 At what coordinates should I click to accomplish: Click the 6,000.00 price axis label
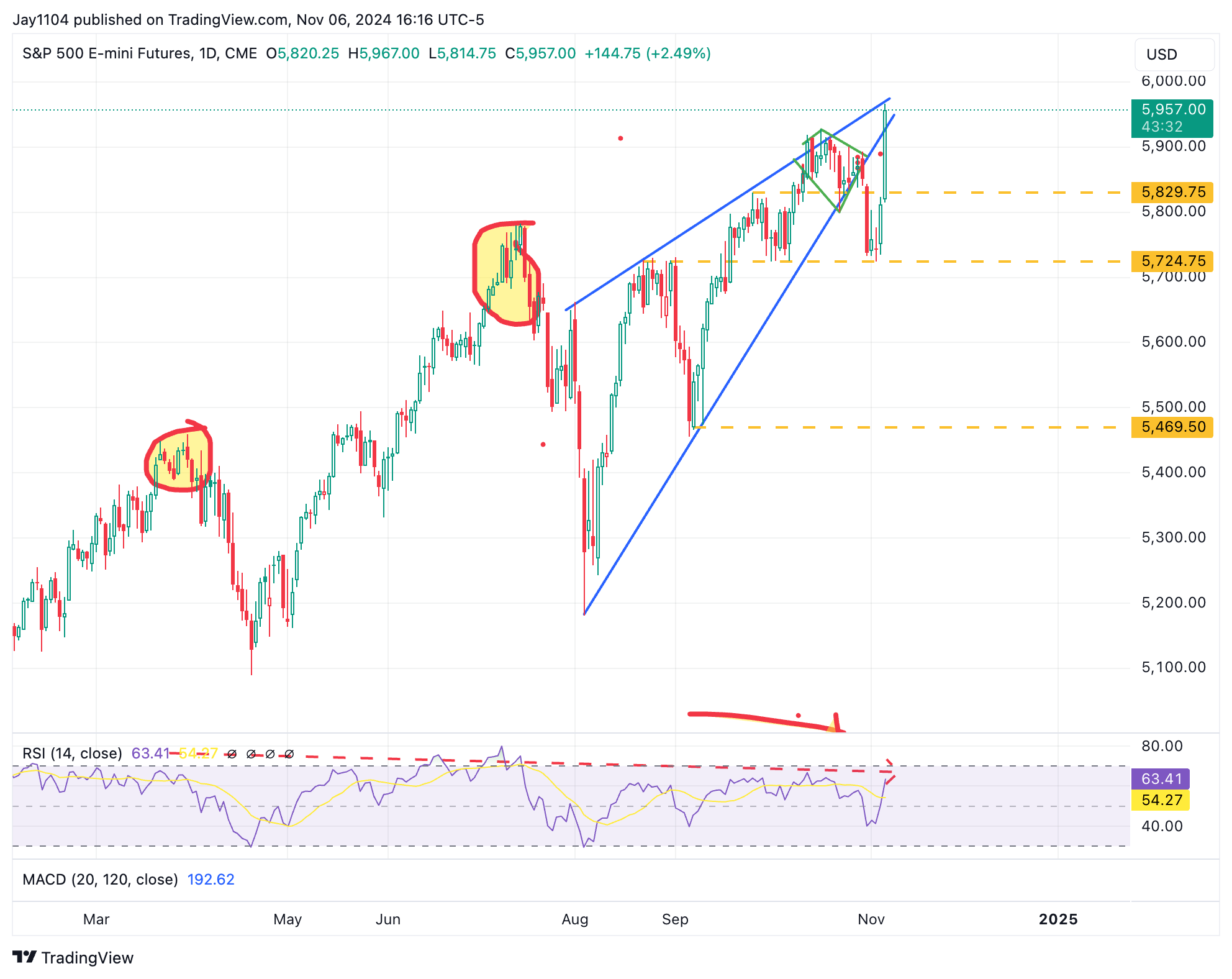pyautogui.click(x=1174, y=81)
